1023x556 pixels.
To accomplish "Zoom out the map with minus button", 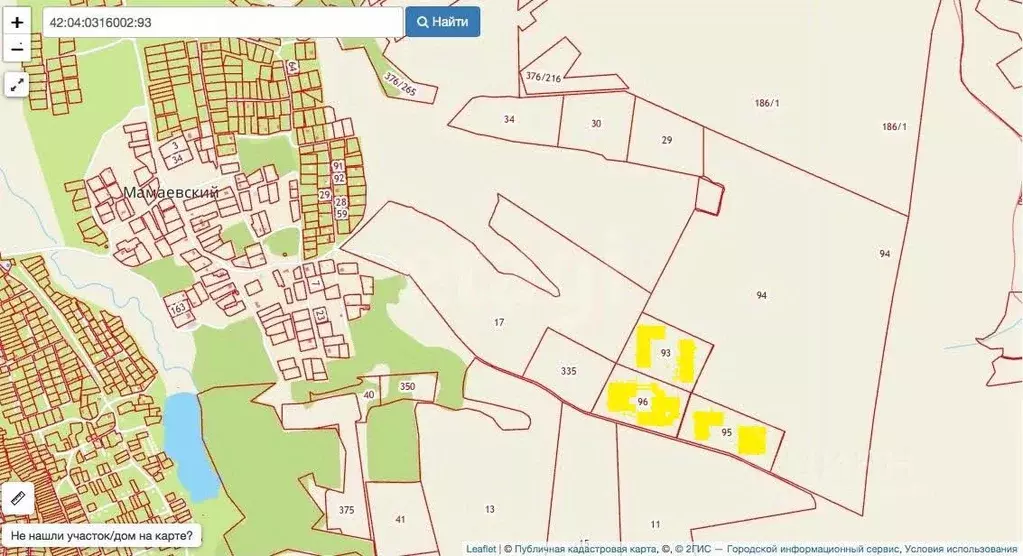I will tap(17, 47).
